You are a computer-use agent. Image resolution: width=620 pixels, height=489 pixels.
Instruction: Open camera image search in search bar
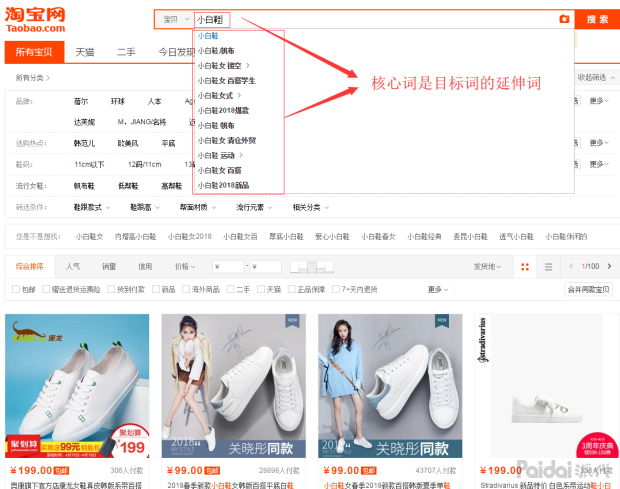564,19
